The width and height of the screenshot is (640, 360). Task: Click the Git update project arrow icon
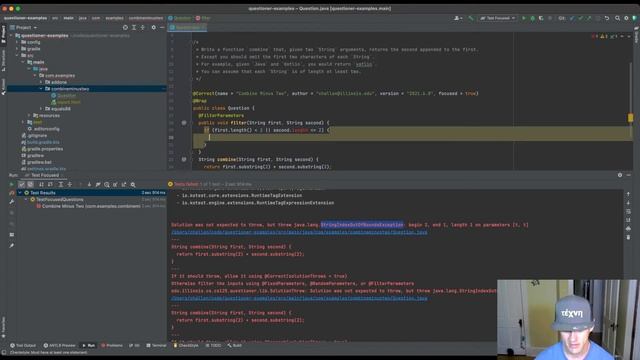click(x=572, y=18)
